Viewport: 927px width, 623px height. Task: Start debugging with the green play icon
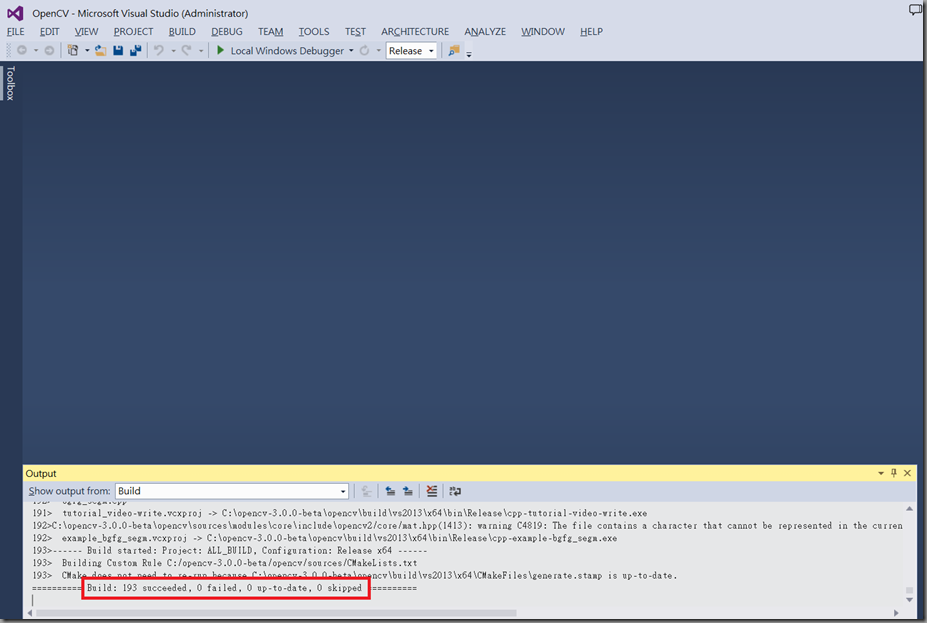221,50
